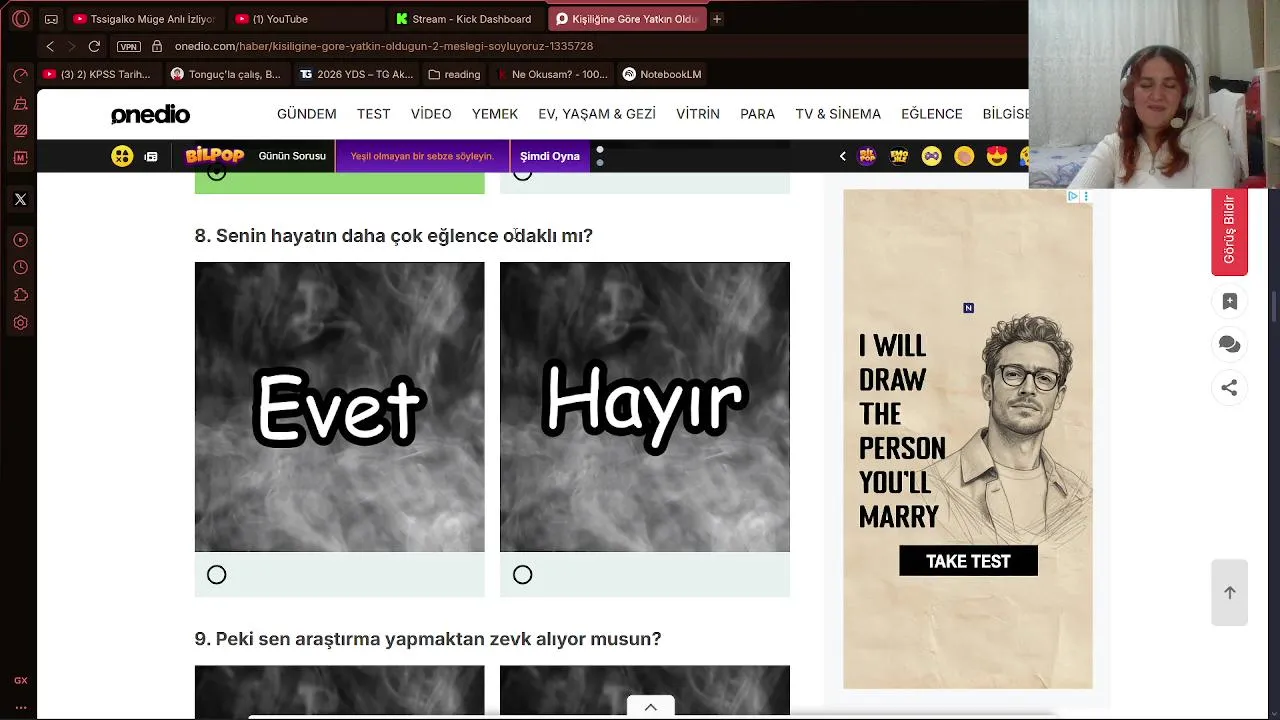The height and width of the screenshot is (720, 1280).
Task: Choose the Evet image card
Action: pos(340,407)
